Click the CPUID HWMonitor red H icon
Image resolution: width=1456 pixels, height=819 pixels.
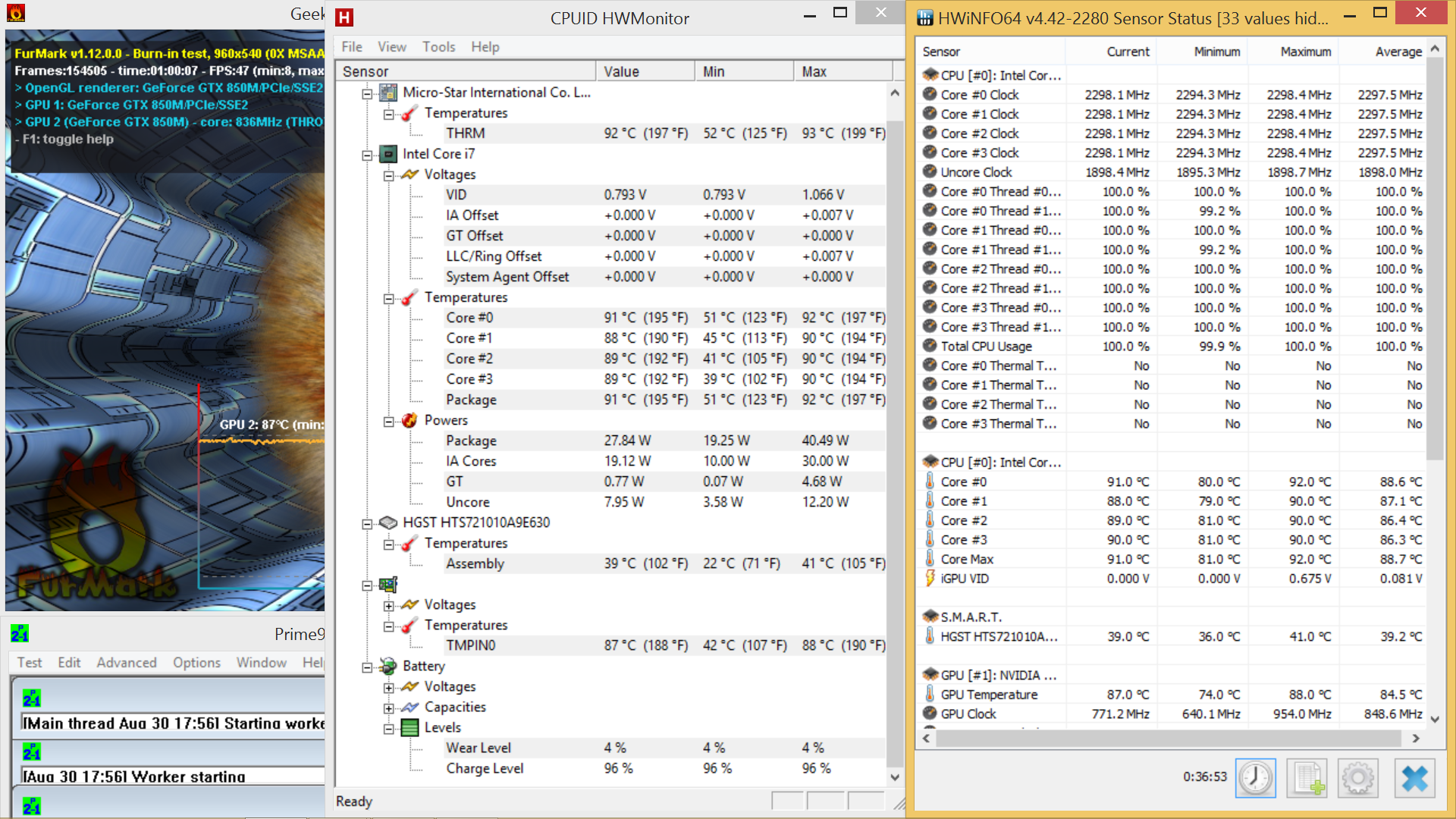(x=344, y=17)
